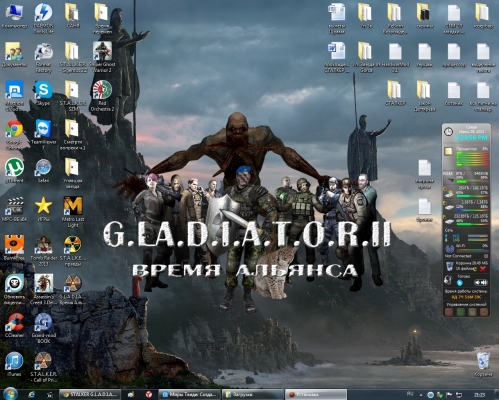The width and height of the screenshot is (499, 400).
Task: Click the clock icon in the sidebar gadget
Action: tap(449, 131)
